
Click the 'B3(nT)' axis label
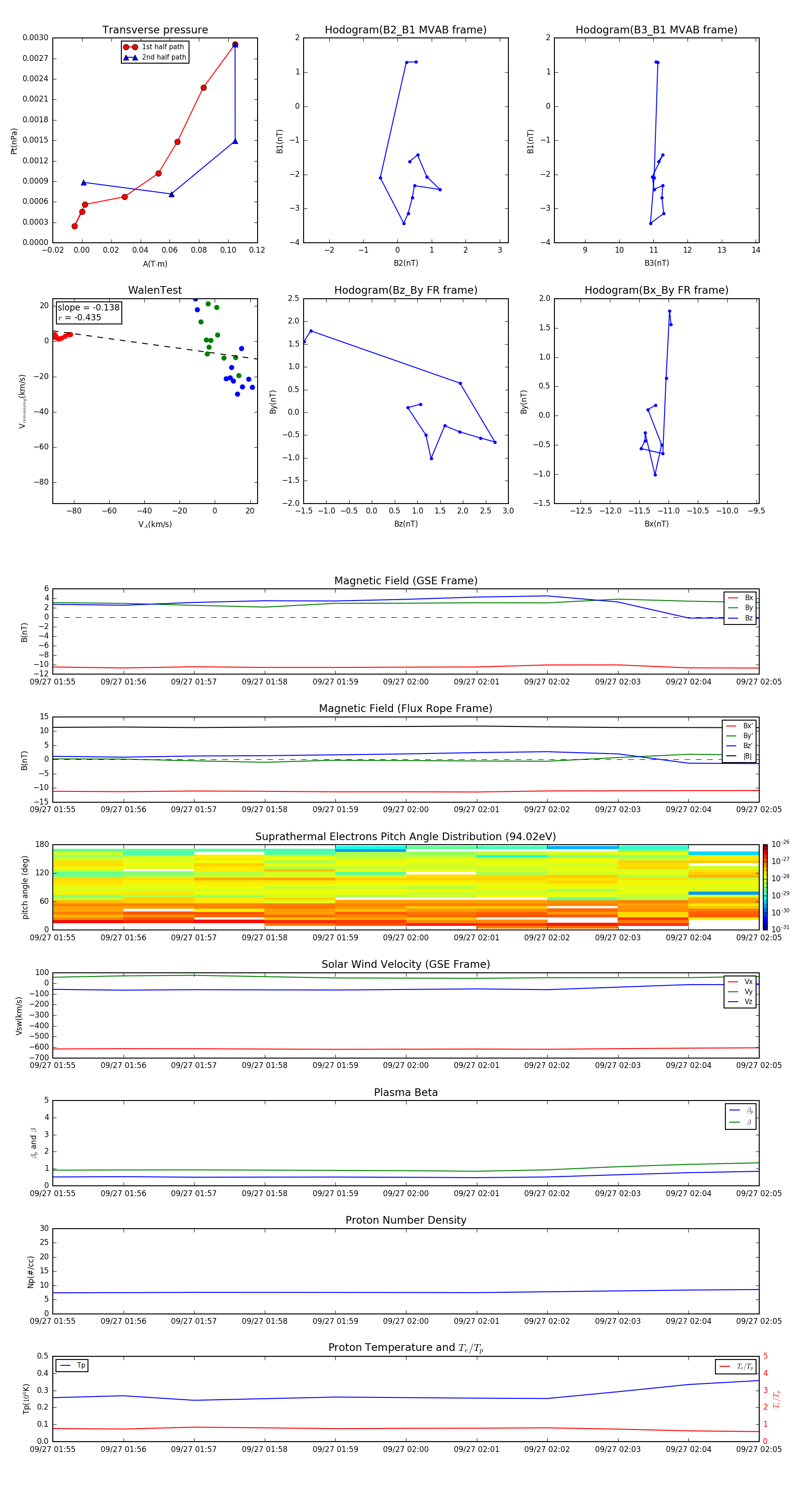(656, 263)
